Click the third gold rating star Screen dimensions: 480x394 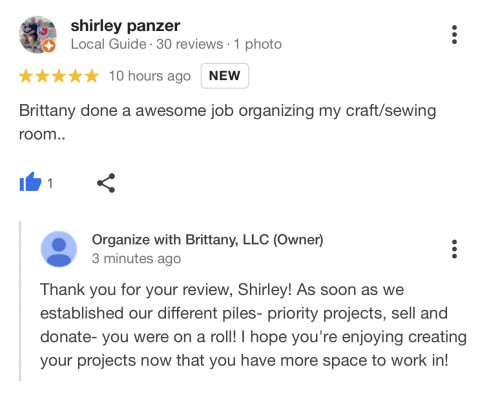coord(59,76)
